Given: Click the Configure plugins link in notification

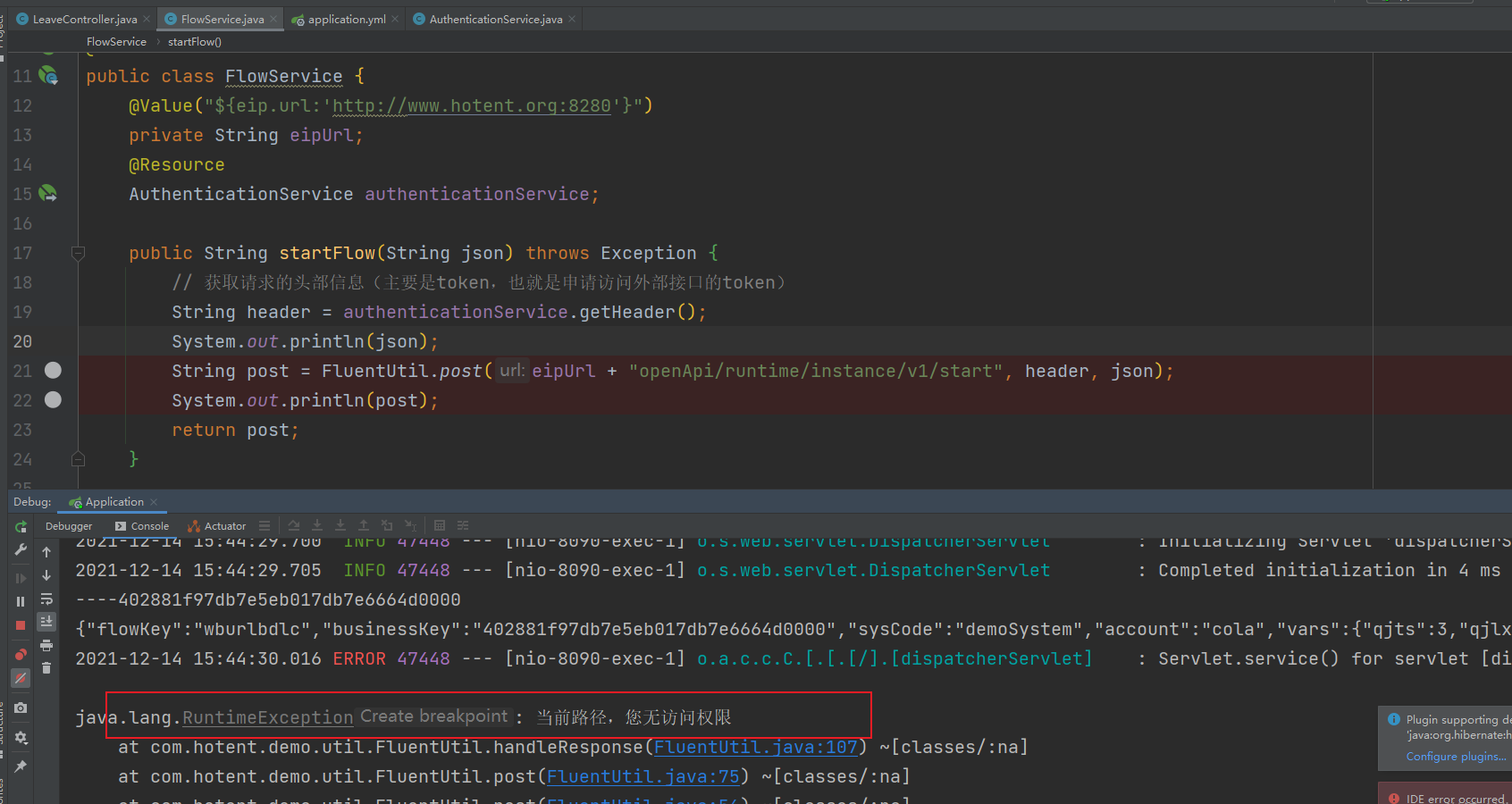Looking at the screenshot, I should 1456,757.
